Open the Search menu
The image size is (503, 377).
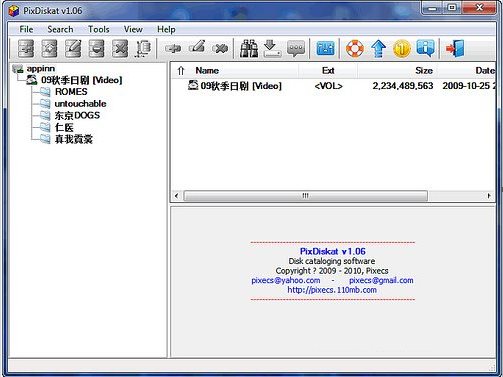(x=60, y=29)
